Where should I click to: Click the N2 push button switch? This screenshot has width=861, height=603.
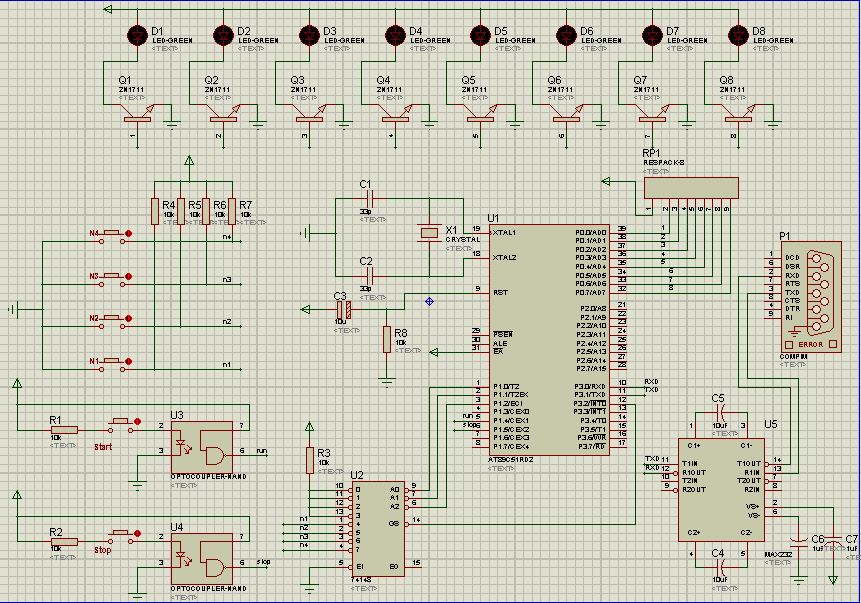(114, 322)
